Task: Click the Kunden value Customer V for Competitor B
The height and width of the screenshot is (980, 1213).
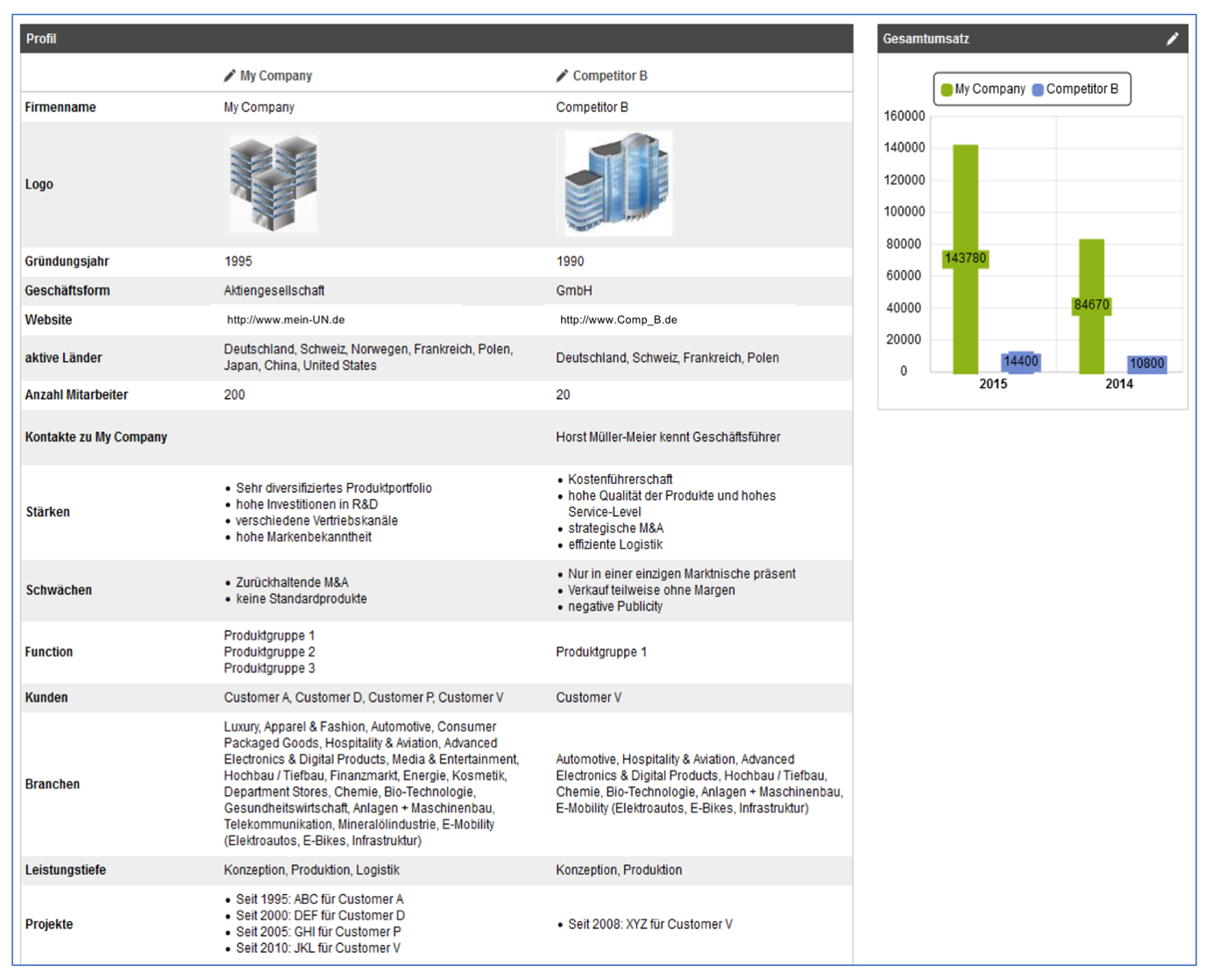Action: tap(589, 698)
